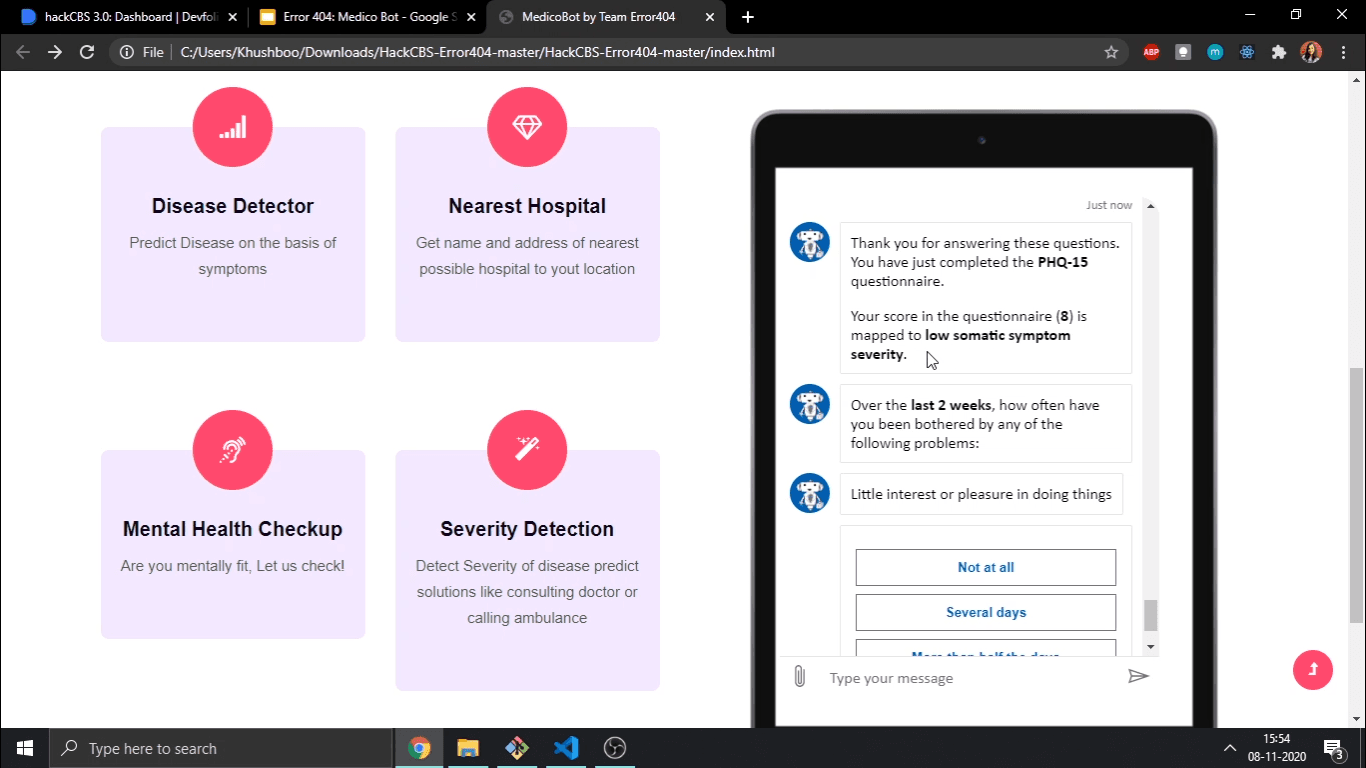Show hidden system tray icons

[1230, 748]
